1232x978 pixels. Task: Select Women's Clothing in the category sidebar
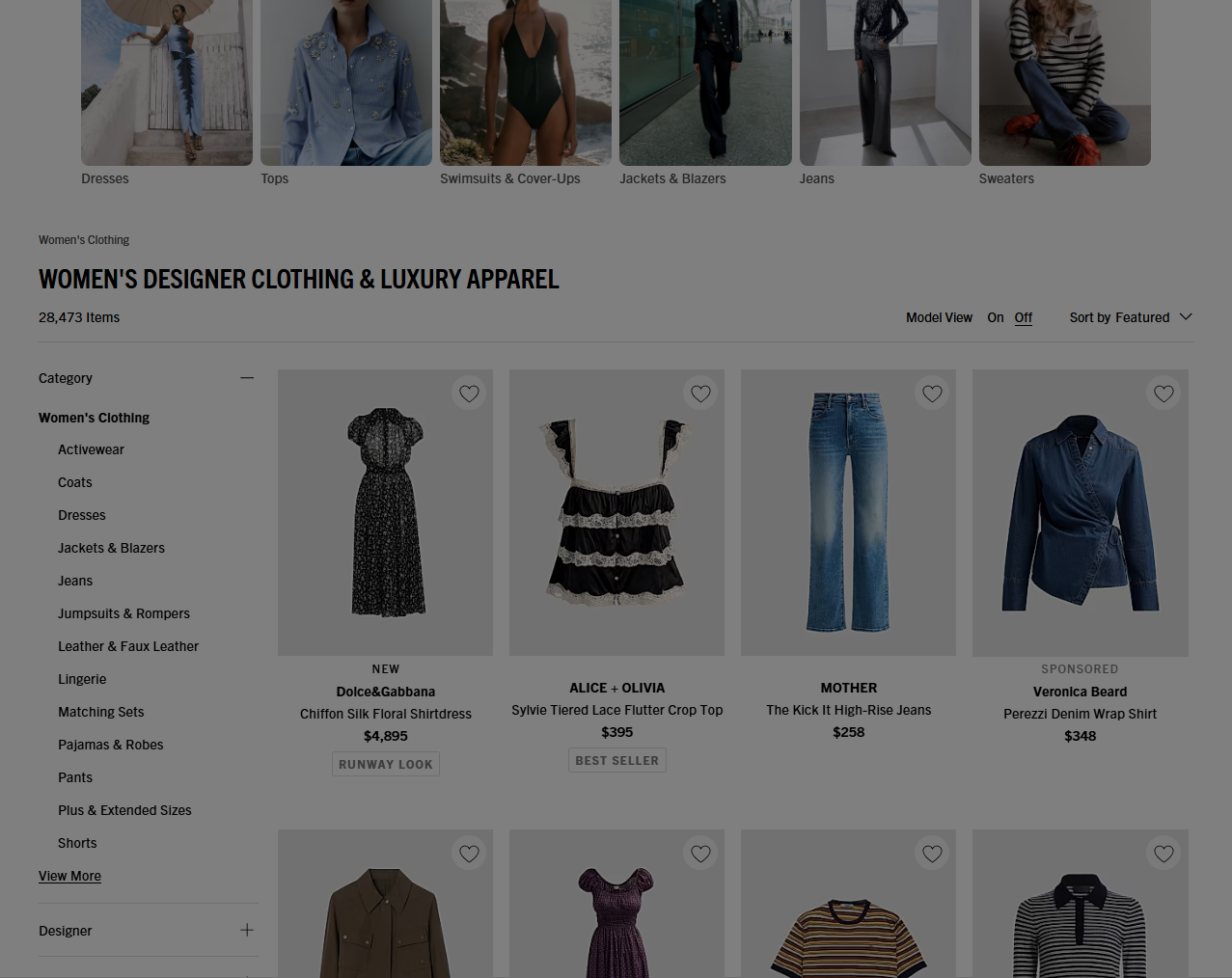tap(94, 418)
